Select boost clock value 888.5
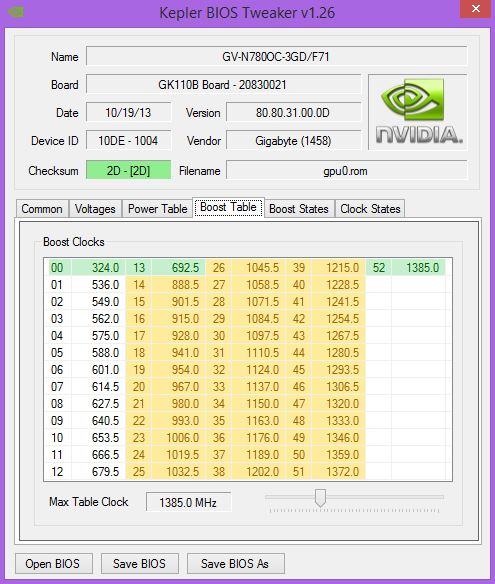Screen dimensions: 495x584 (x=178, y=285)
